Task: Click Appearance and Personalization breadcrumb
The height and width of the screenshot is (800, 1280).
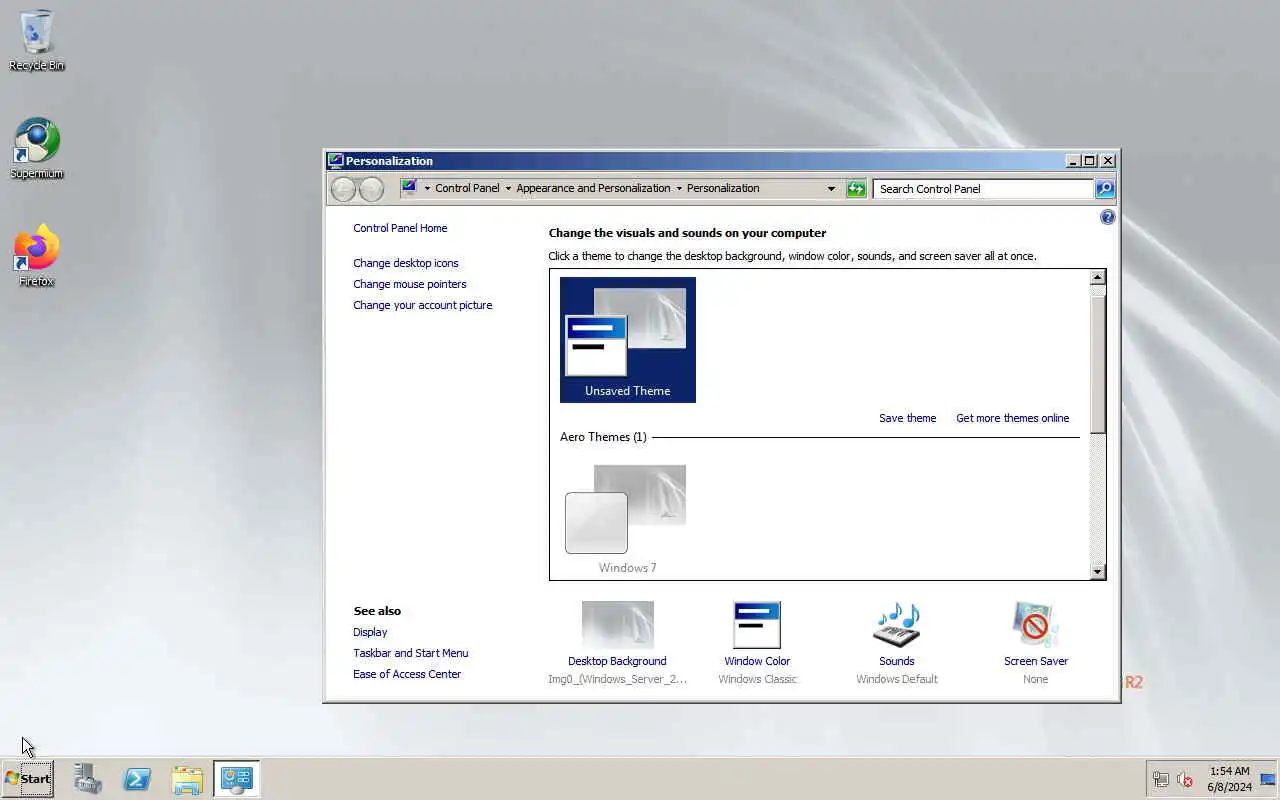Action: 593,188
